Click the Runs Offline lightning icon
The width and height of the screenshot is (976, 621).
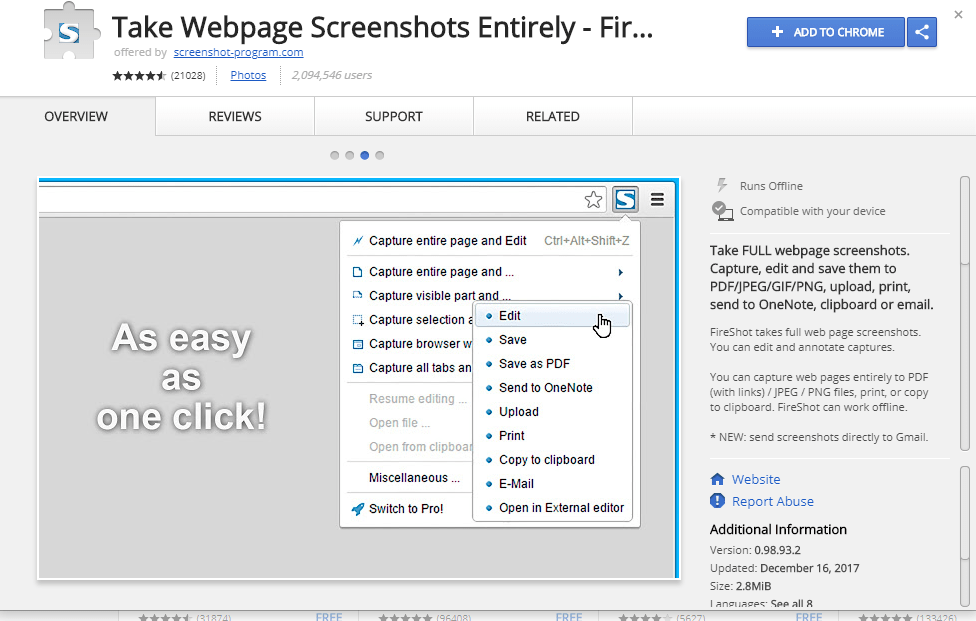(x=721, y=185)
